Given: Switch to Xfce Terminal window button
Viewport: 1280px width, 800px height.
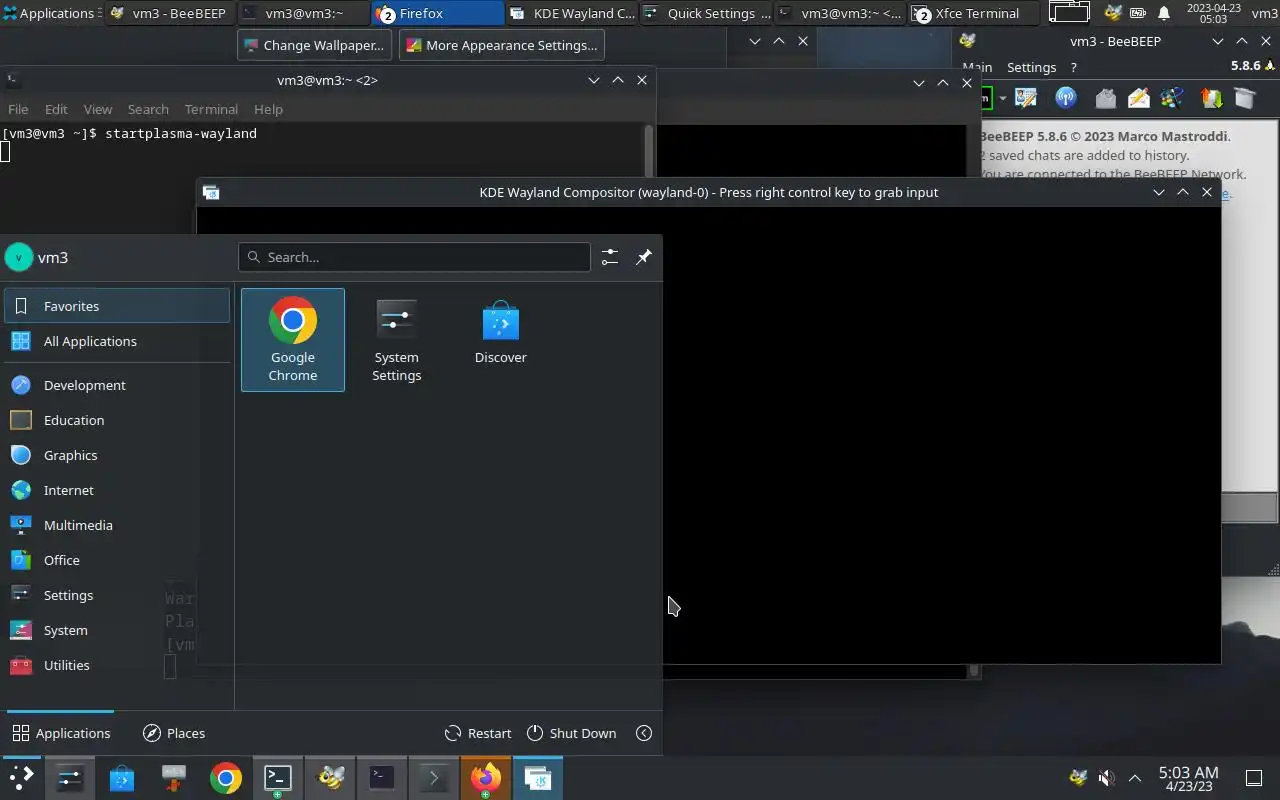Looking at the screenshot, I should coord(974,13).
